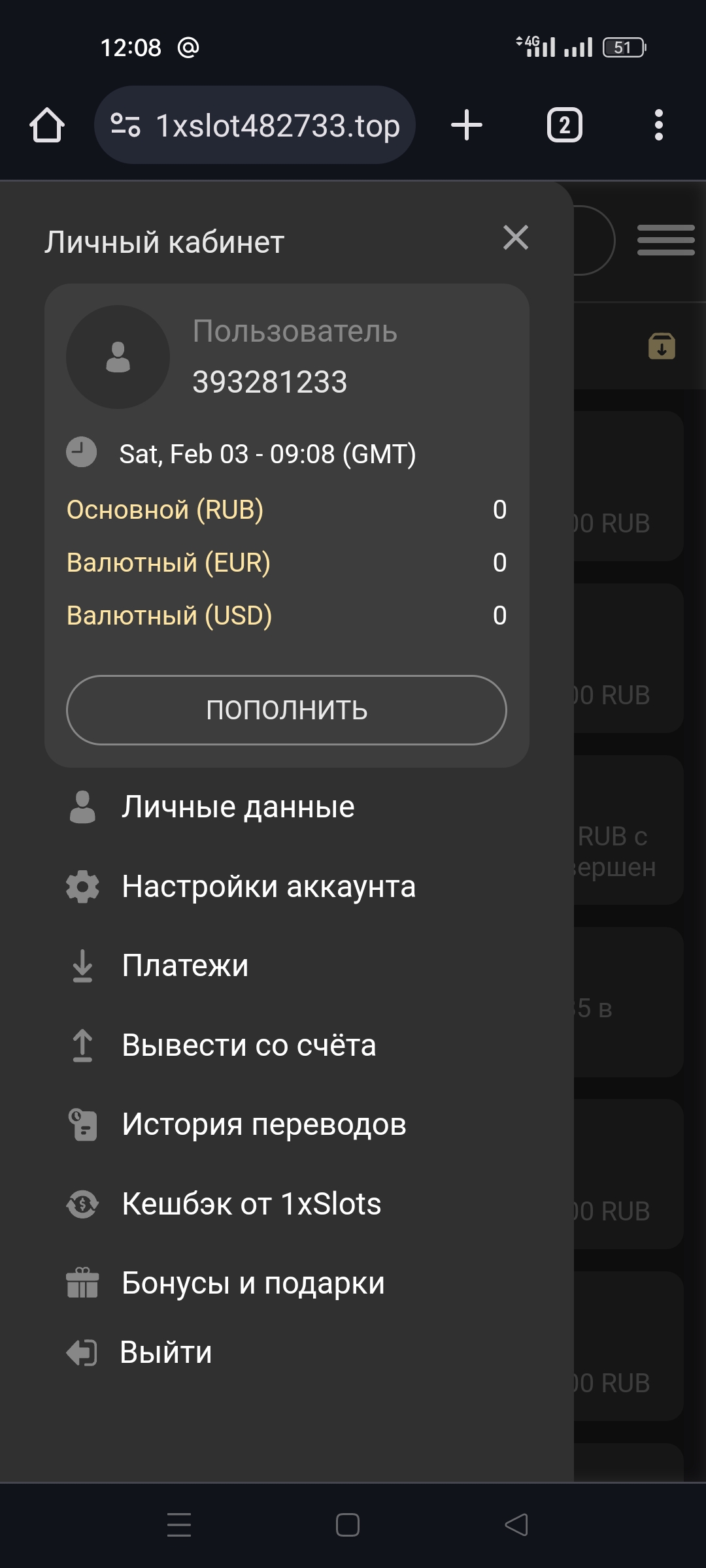Open История переводов icon
Viewport: 706px width, 1568px height.
tap(82, 1124)
